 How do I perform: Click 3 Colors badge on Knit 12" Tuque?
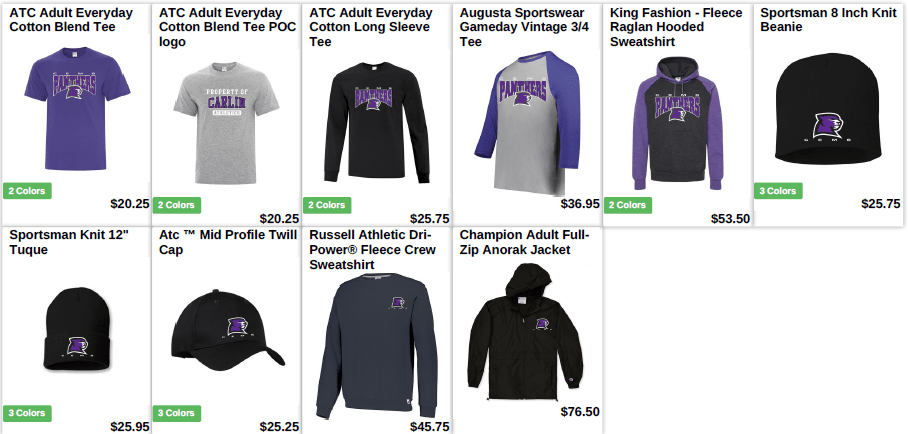pyautogui.click(x=27, y=413)
